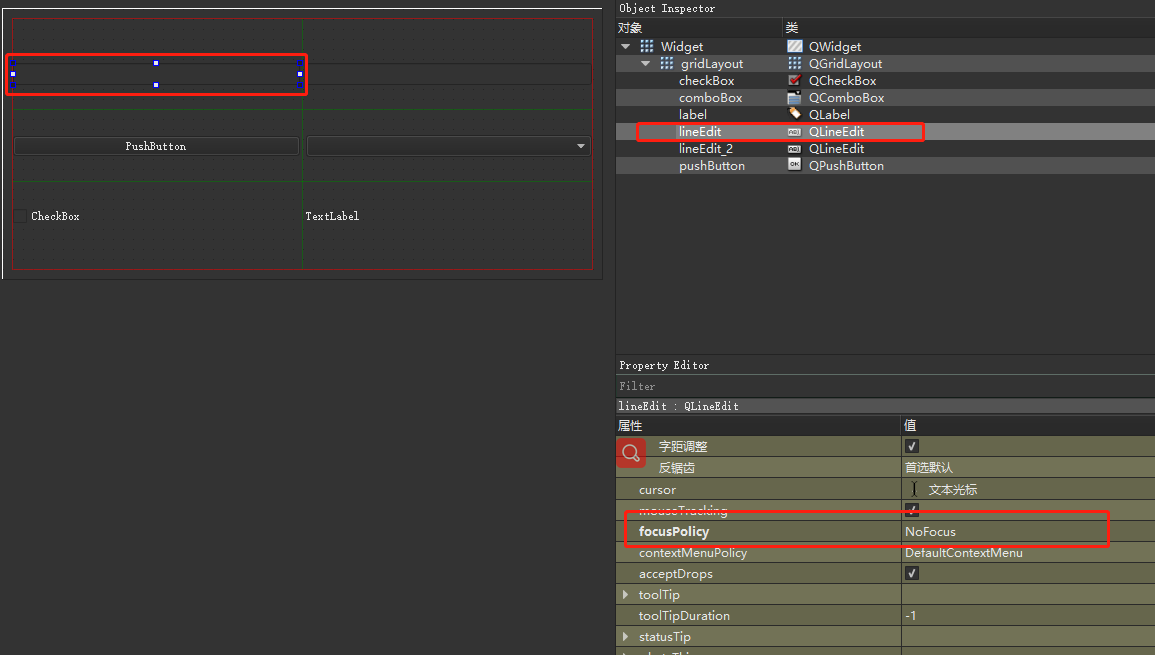The height and width of the screenshot is (655, 1155).
Task: Click the QCheckBox class icon
Action: coord(794,80)
